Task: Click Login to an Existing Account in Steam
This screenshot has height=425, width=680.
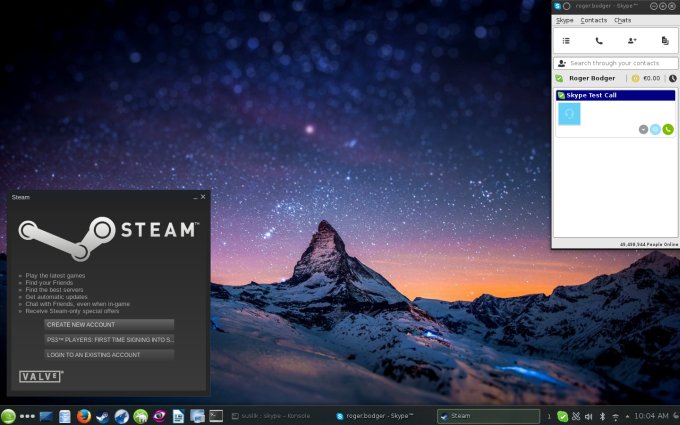Action: click(x=109, y=355)
